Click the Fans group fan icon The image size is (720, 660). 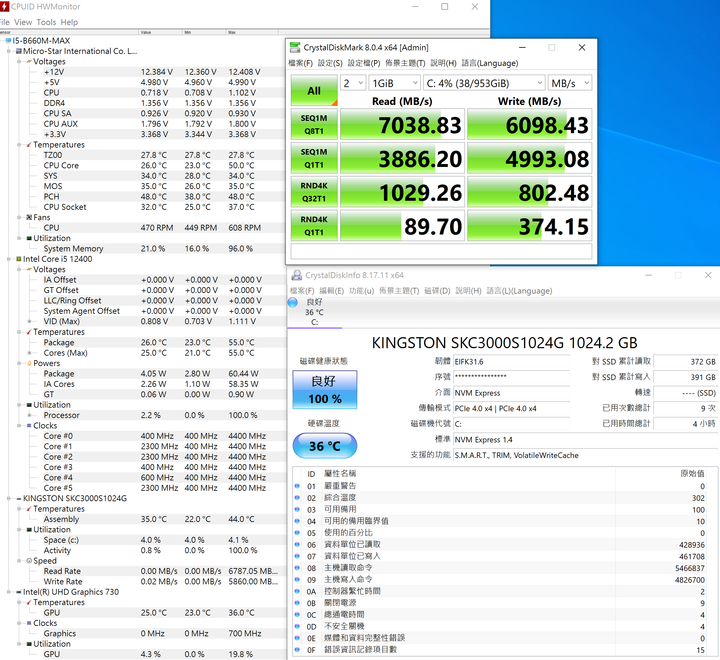(29, 217)
